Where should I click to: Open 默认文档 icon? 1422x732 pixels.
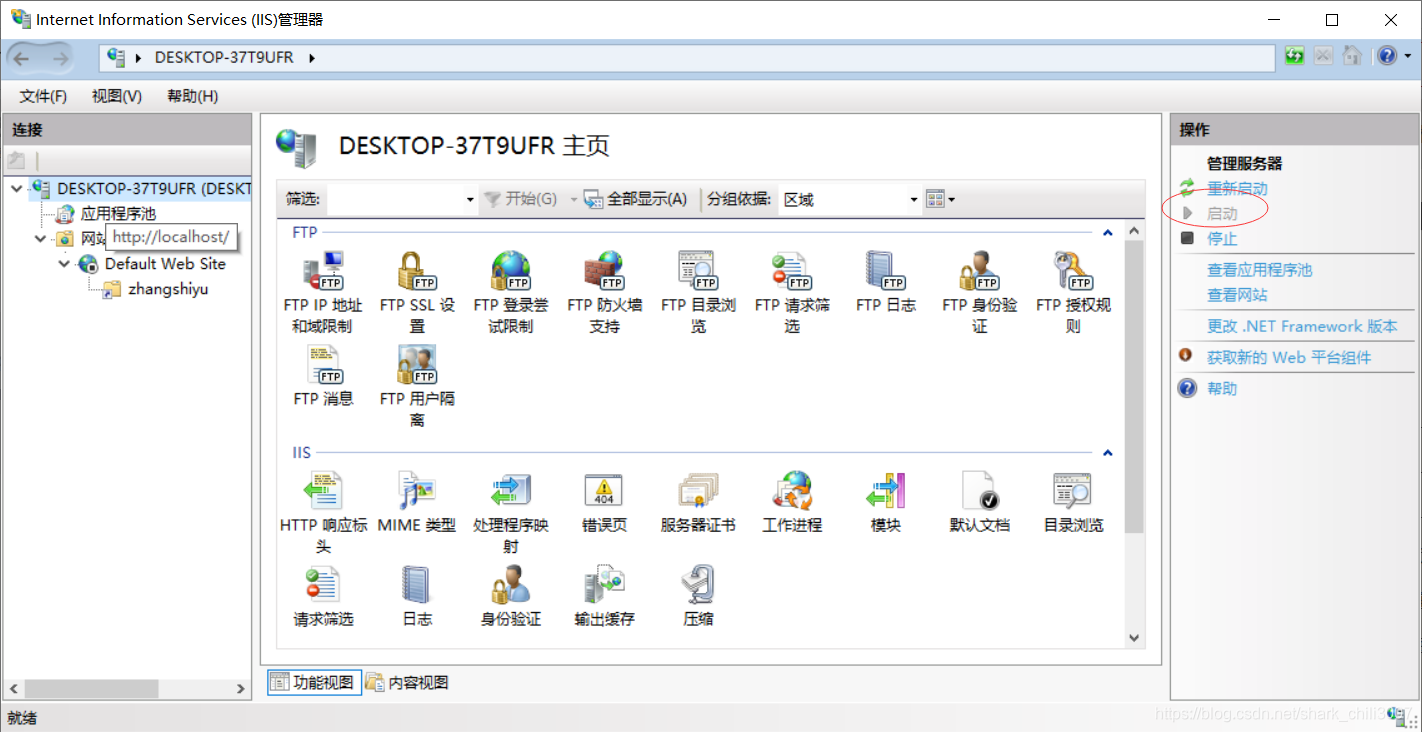(x=979, y=490)
